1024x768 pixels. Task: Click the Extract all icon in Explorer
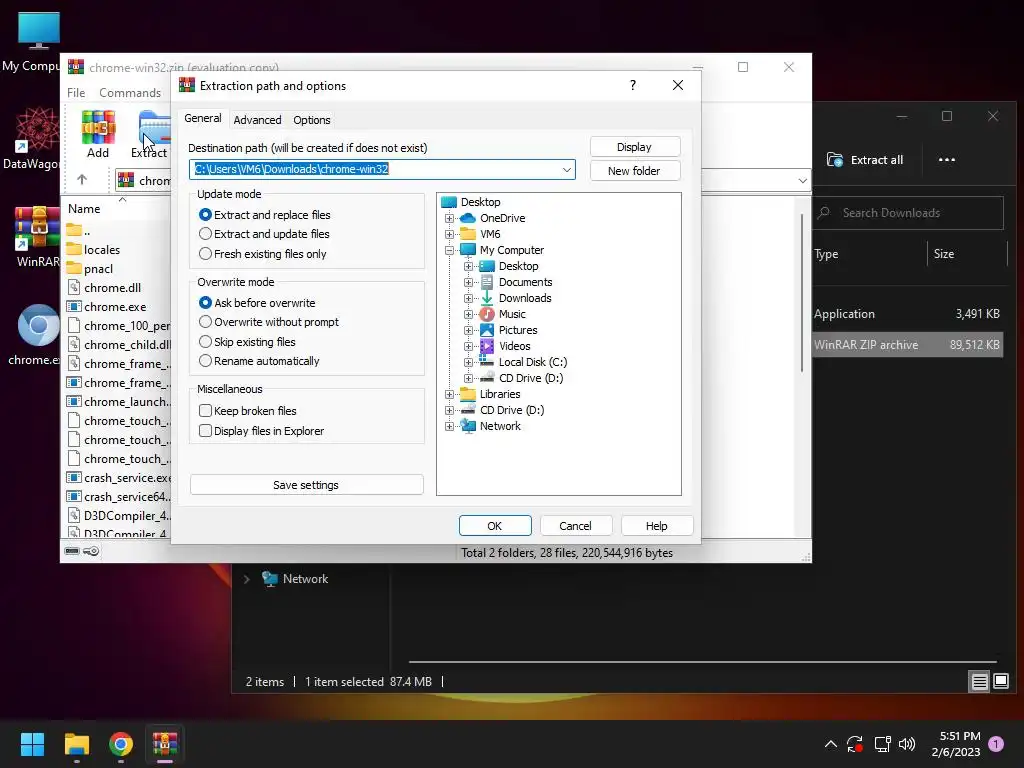pyautogui.click(x=835, y=160)
